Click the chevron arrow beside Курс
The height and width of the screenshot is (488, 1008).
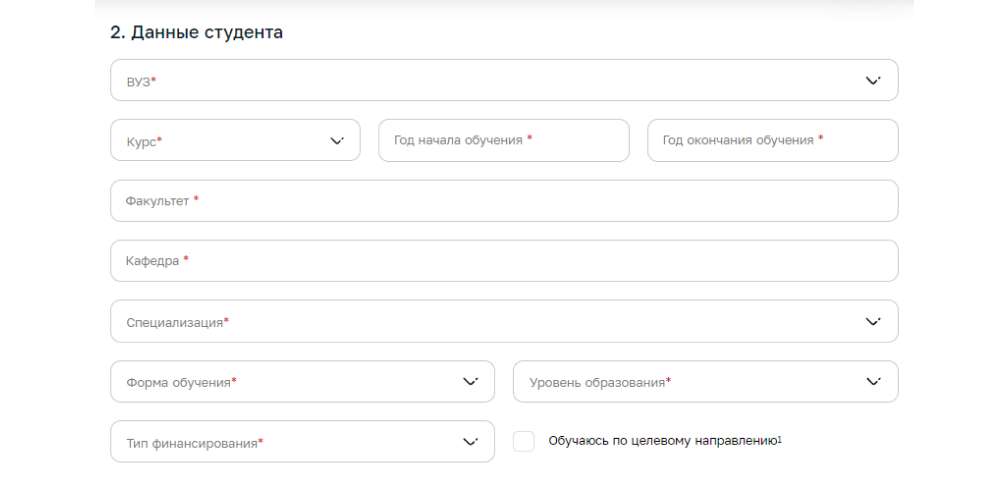tap(336, 141)
